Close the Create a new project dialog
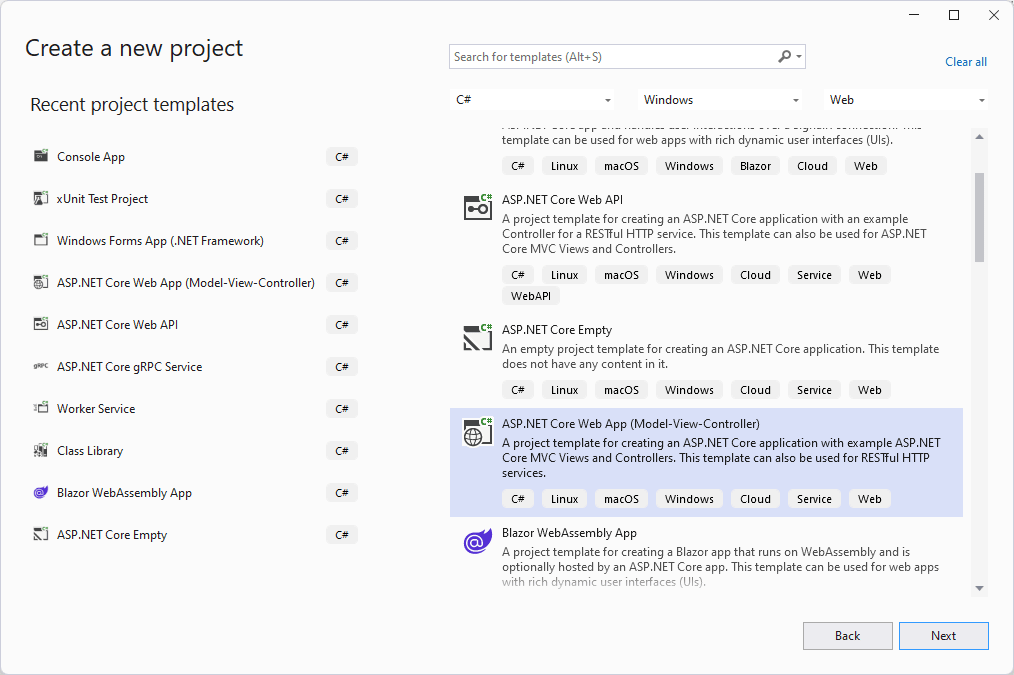 (994, 15)
